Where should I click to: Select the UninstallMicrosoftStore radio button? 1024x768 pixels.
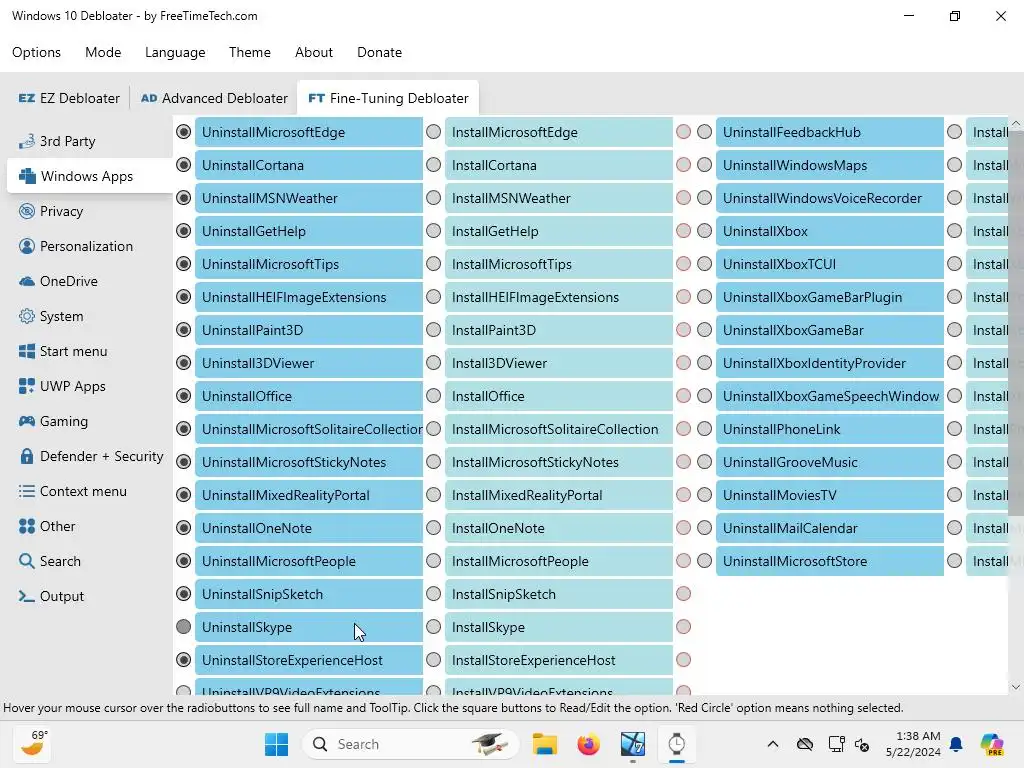[x=705, y=560]
